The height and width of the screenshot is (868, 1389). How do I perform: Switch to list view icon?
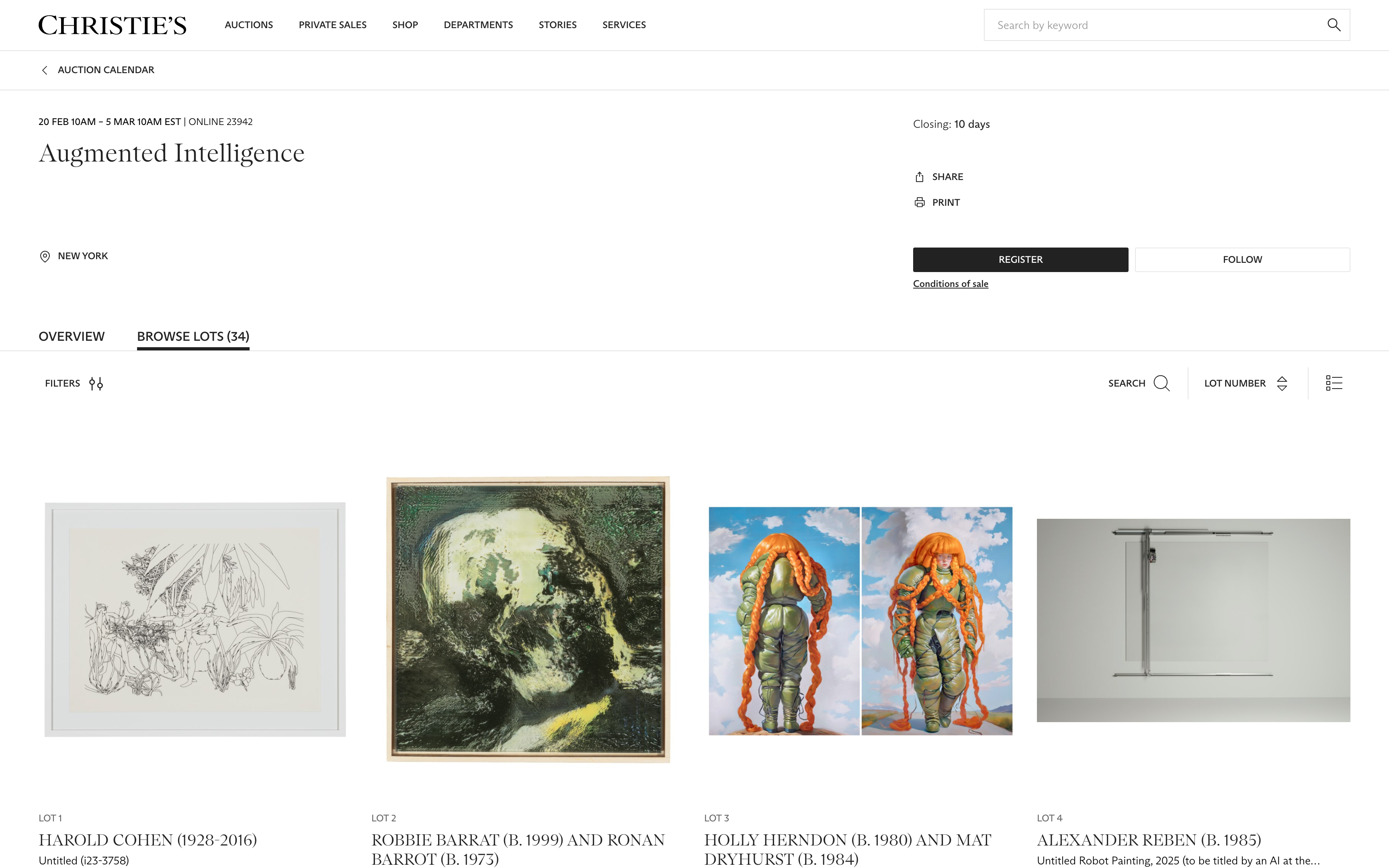(1334, 383)
